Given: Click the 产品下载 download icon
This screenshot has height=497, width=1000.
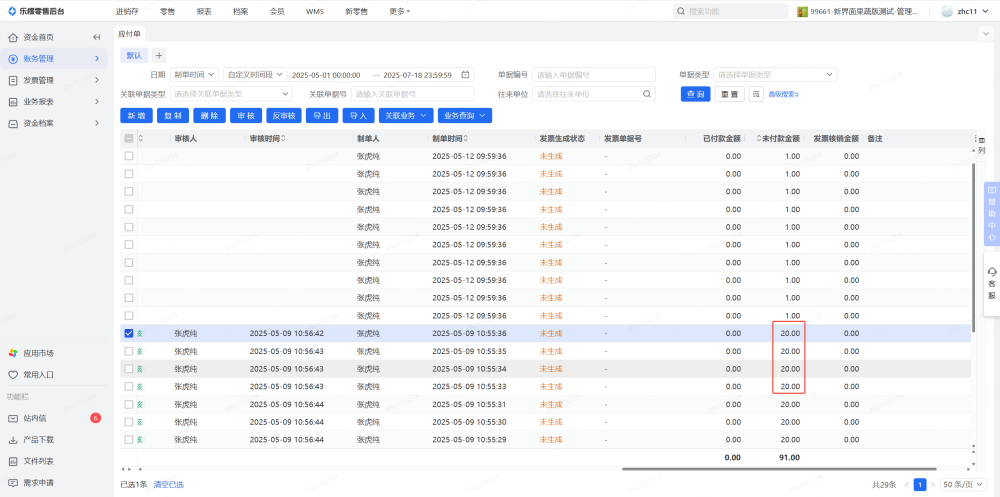Looking at the screenshot, I should pos(13,440).
